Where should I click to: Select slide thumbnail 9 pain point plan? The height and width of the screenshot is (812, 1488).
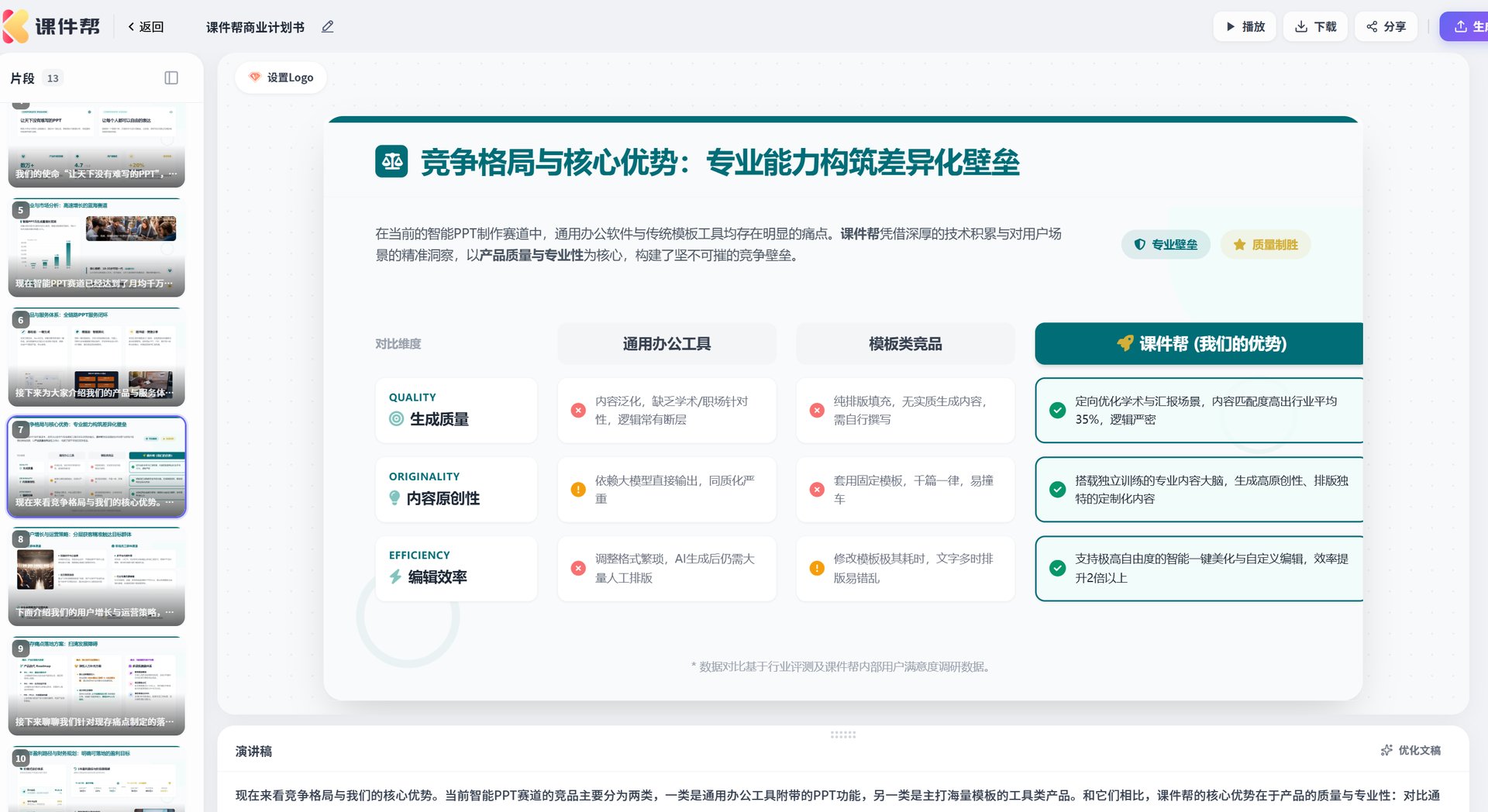click(97, 686)
